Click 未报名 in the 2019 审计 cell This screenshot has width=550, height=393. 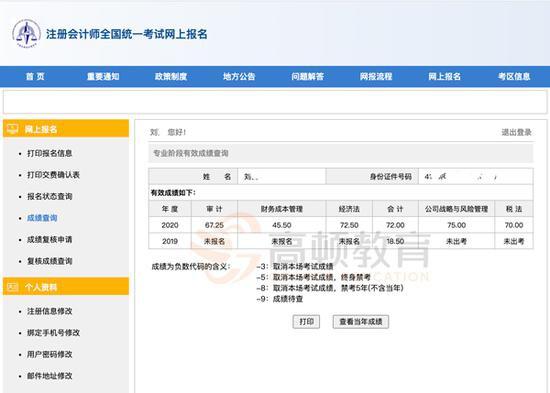click(214, 241)
